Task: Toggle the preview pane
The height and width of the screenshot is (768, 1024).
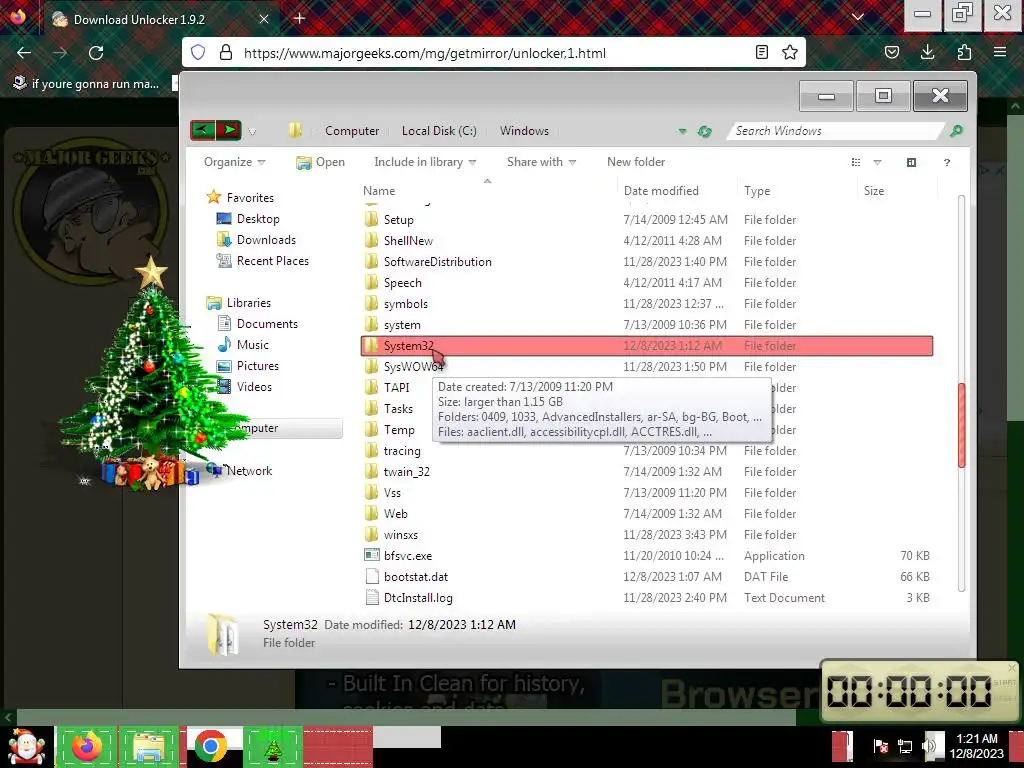Action: coord(912,162)
